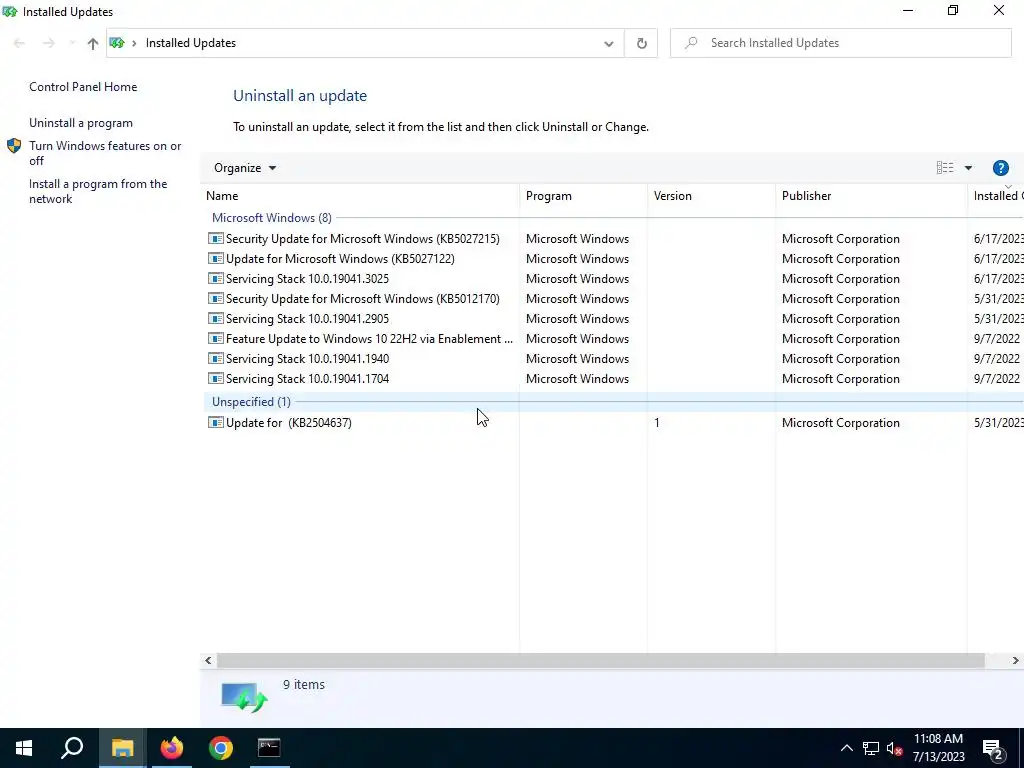Select 'Servicing Stack 10.0.19041.1940' entry text
This screenshot has height=768, width=1024.
(308, 359)
